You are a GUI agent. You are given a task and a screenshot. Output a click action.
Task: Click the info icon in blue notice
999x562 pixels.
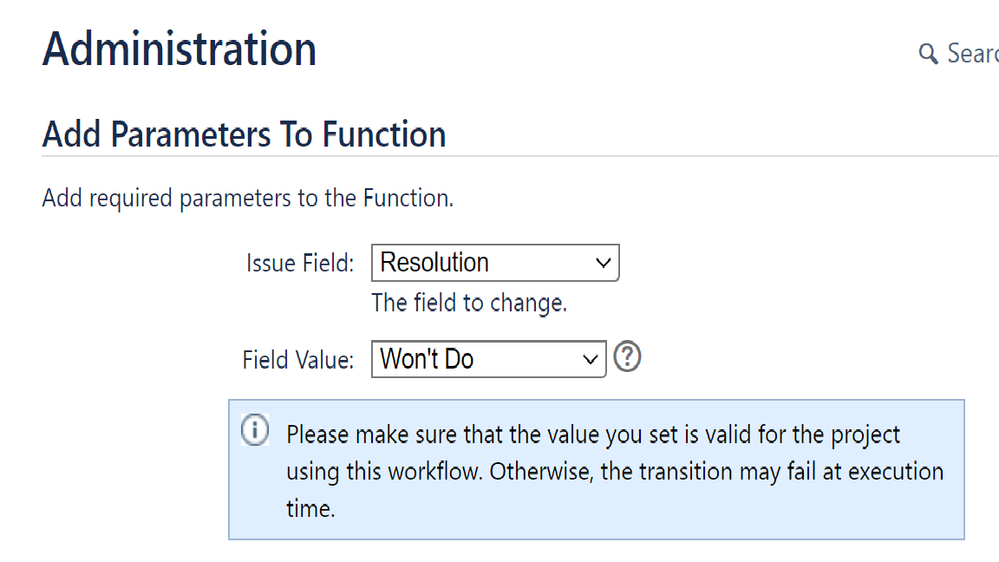point(255,430)
